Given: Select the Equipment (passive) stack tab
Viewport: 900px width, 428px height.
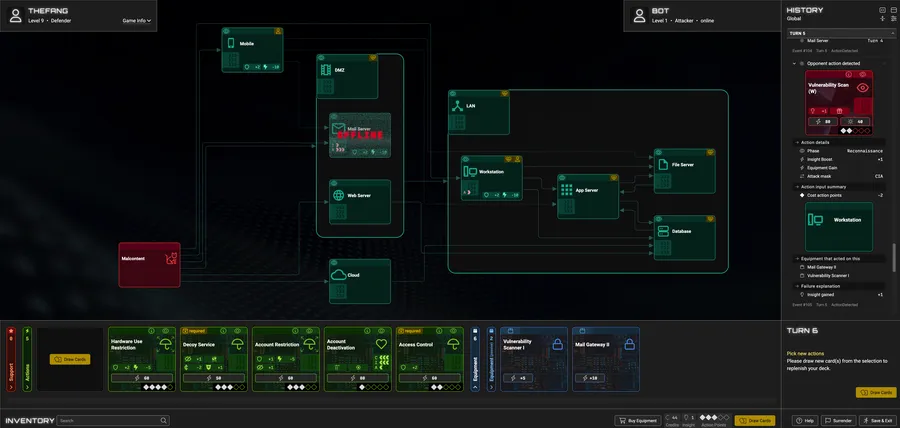Looking at the screenshot, I should click(x=491, y=359).
